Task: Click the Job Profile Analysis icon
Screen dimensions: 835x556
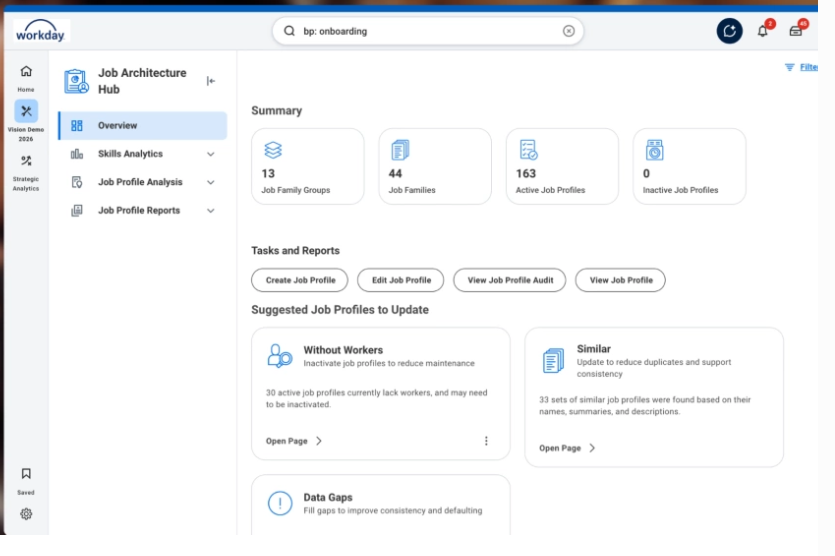Action: pyautogui.click(x=77, y=182)
